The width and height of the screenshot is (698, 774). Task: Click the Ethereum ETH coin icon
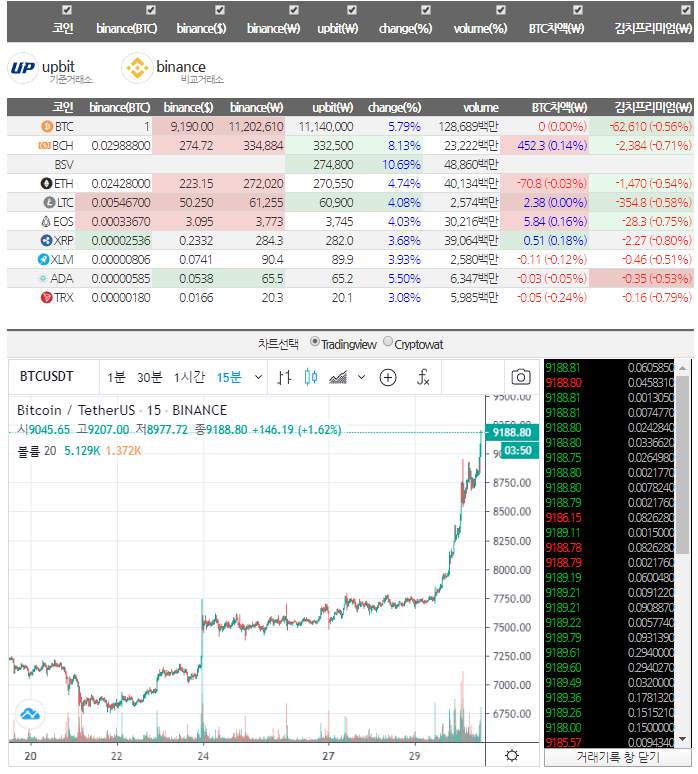click(x=46, y=184)
